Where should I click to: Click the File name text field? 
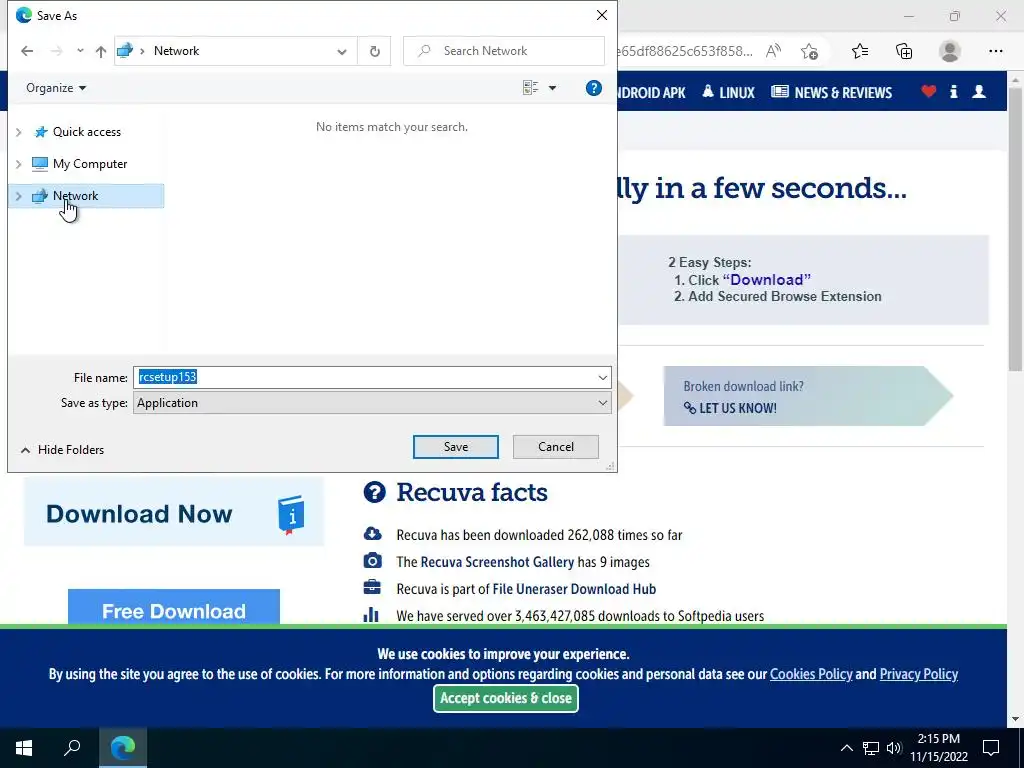[x=364, y=377]
